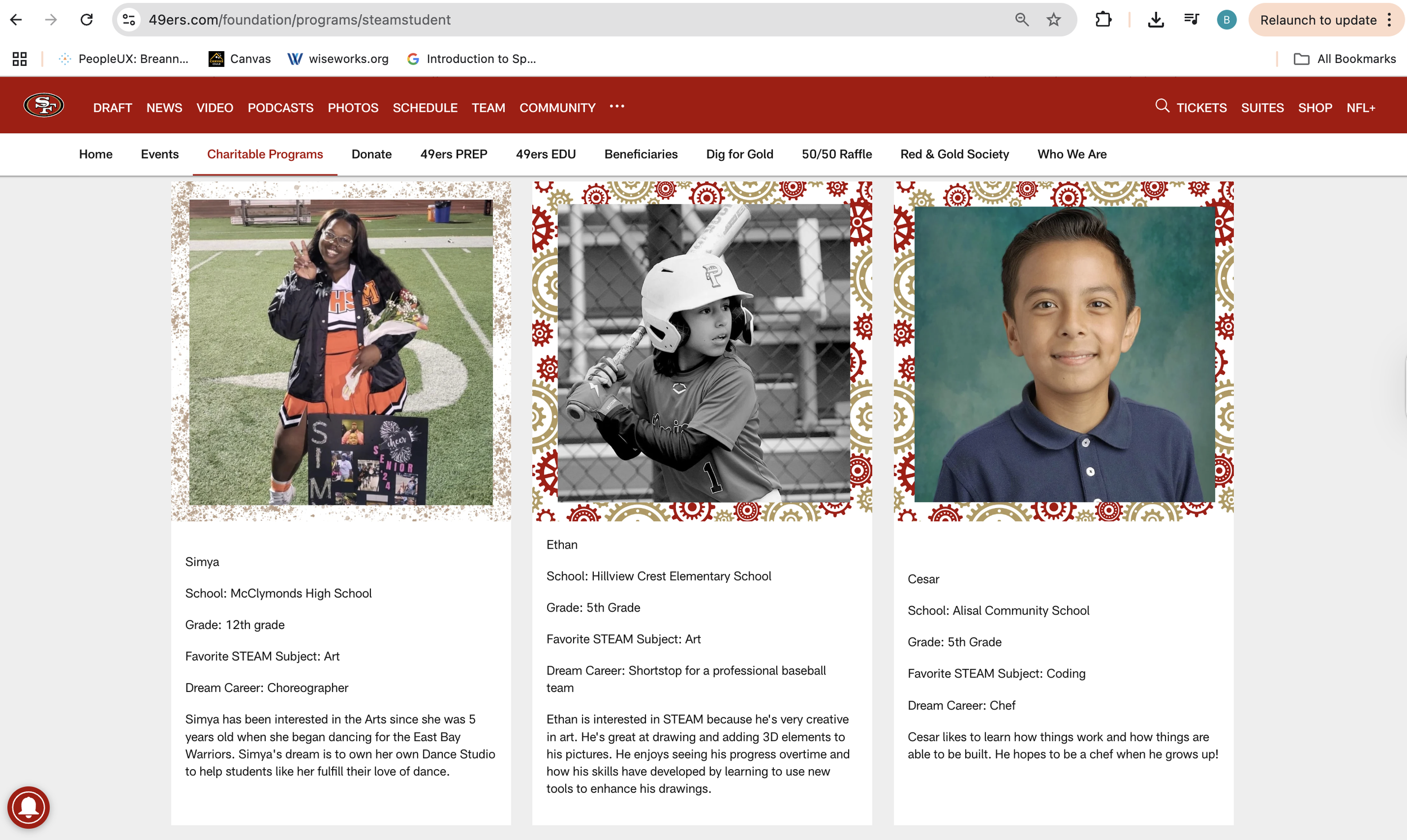Screen dimensions: 1407x840
Task: Switch to the 49ers EDU tab
Action: click(x=545, y=154)
